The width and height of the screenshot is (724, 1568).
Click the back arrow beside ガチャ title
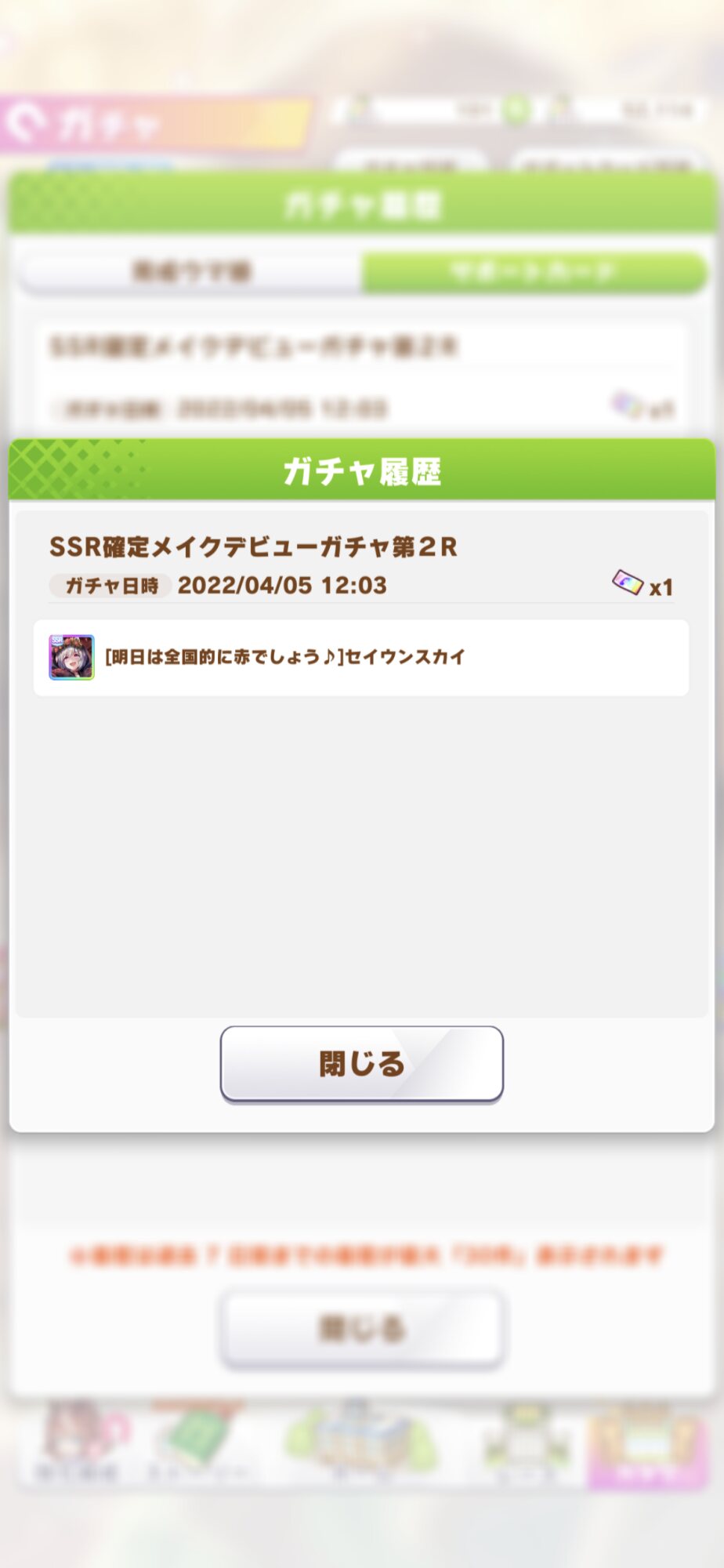pyautogui.click(x=26, y=122)
